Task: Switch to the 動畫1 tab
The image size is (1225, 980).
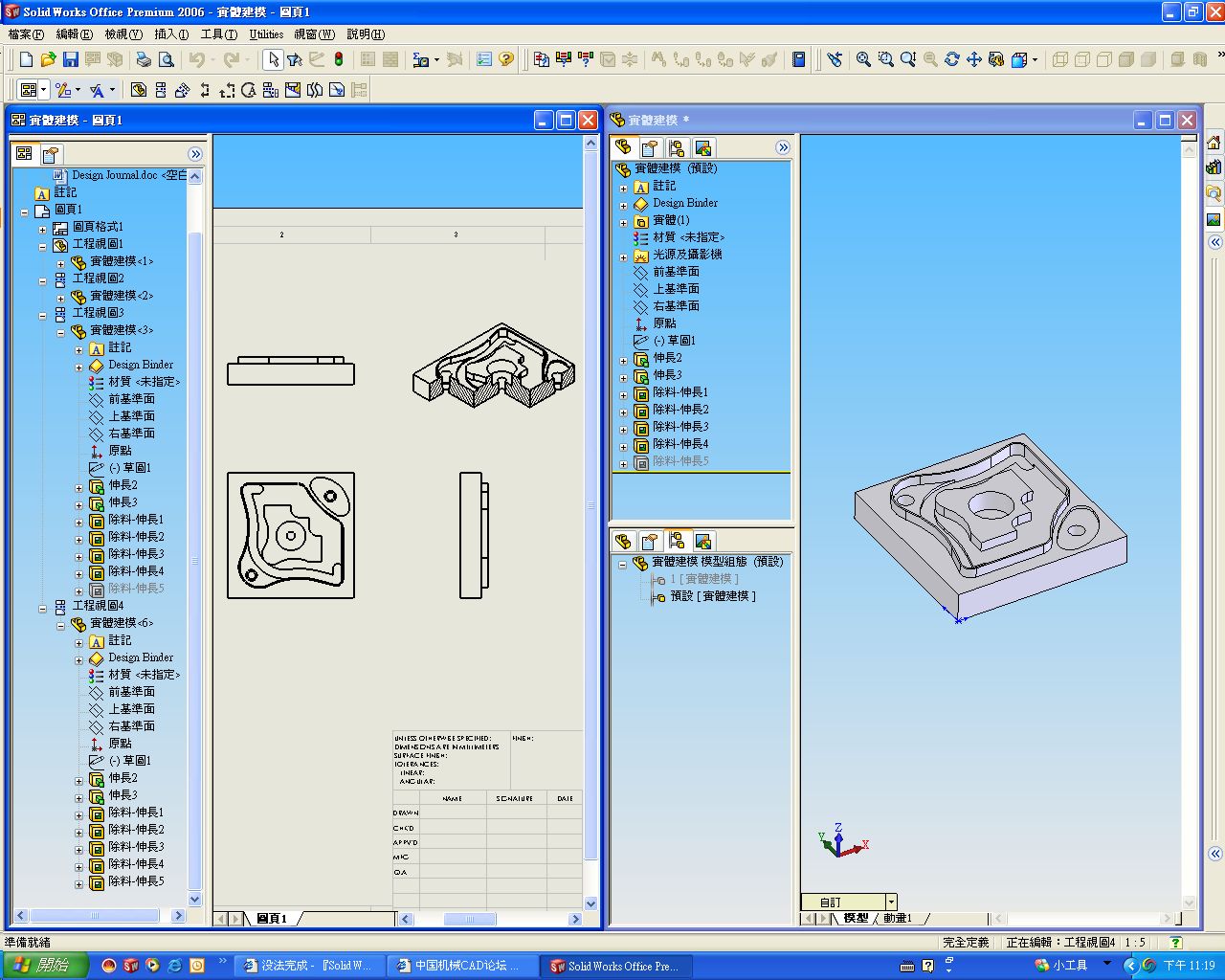Action: (x=897, y=919)
